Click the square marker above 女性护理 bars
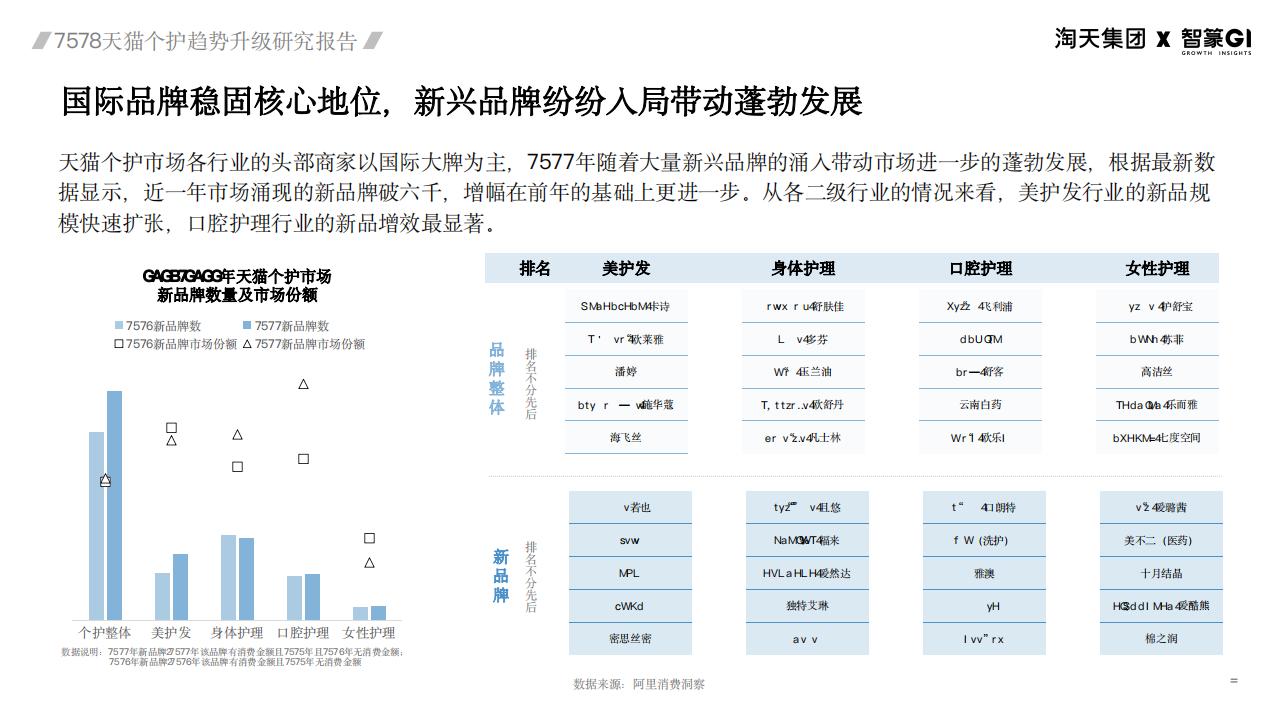 pos(369,538)
